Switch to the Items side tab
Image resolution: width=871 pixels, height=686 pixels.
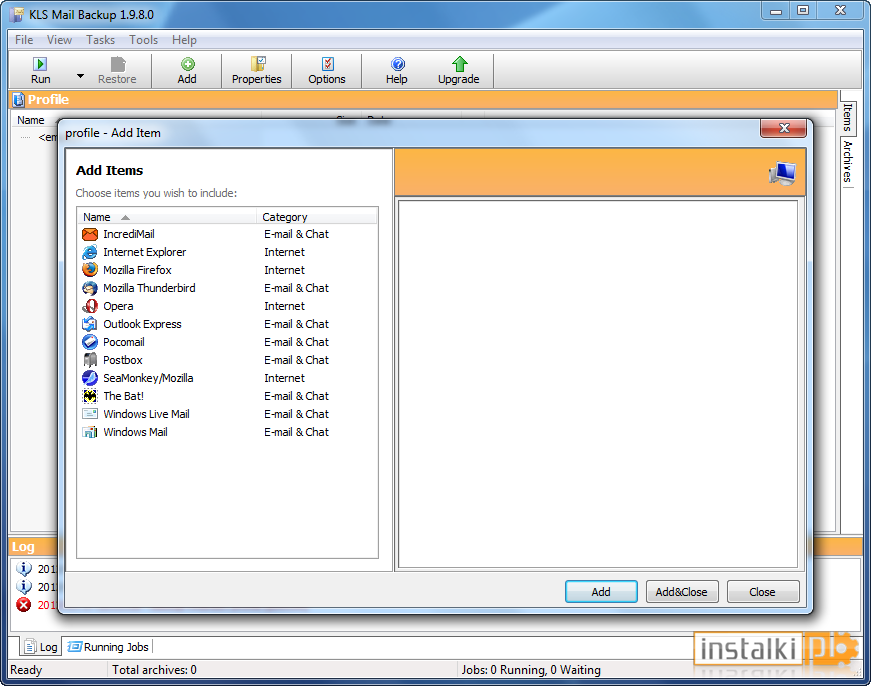tap(848, 117)
